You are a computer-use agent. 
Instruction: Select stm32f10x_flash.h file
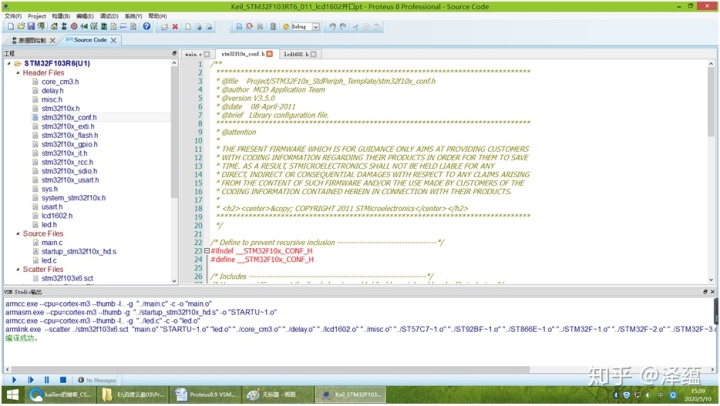70,135
